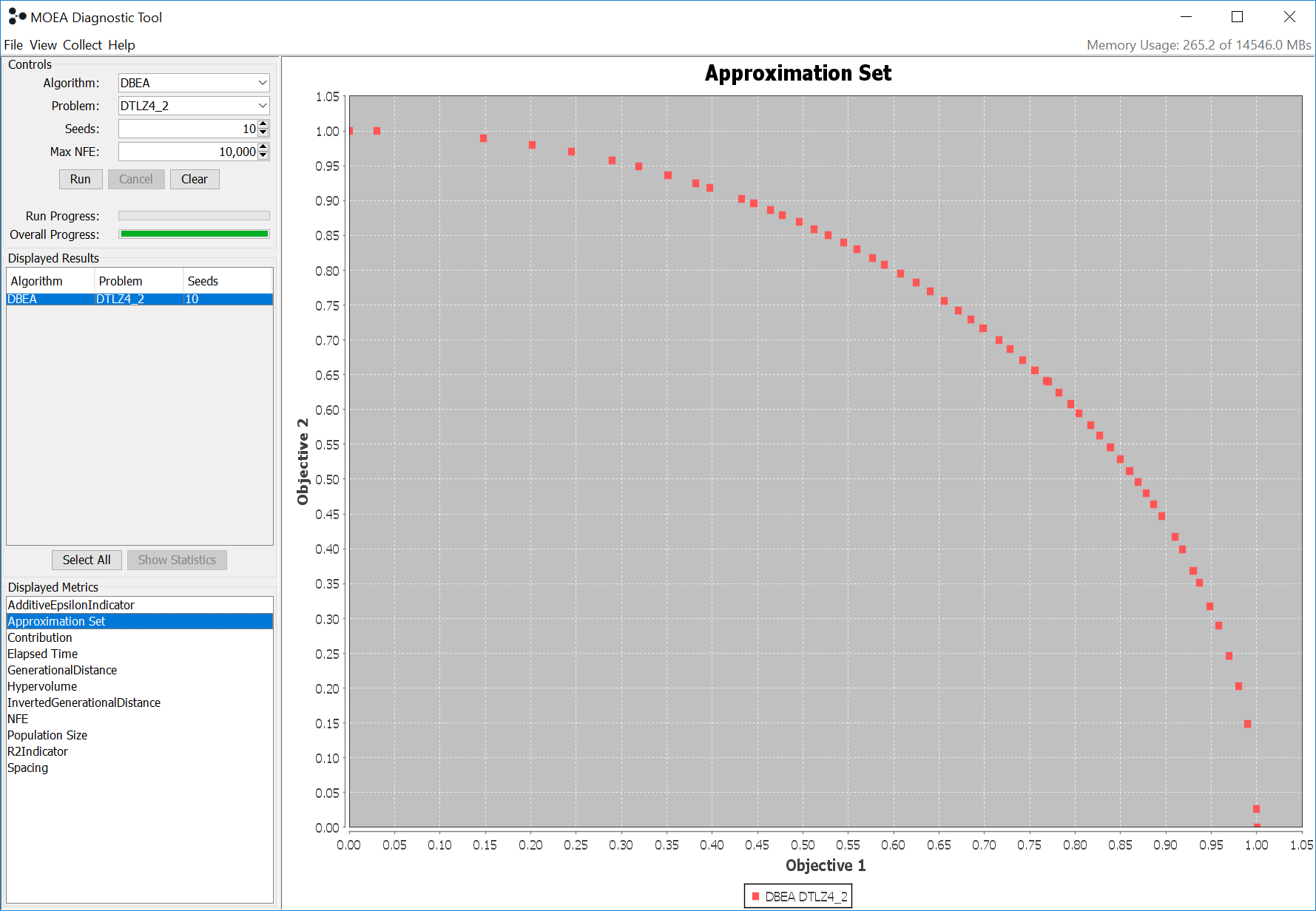The width and height of the screenshot is (1316, 911).
Task: Open the File menu
Action: click(13, 45)
